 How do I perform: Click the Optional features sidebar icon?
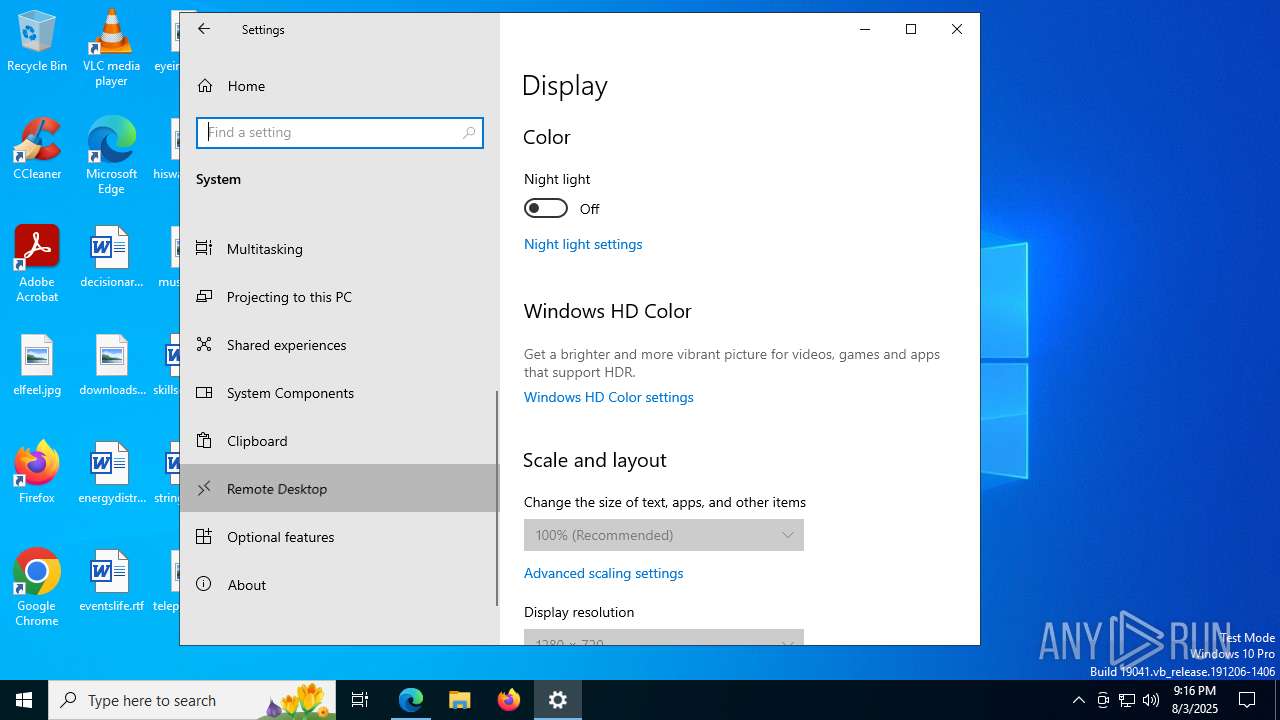pyautogui.click(x=204, y=536)
